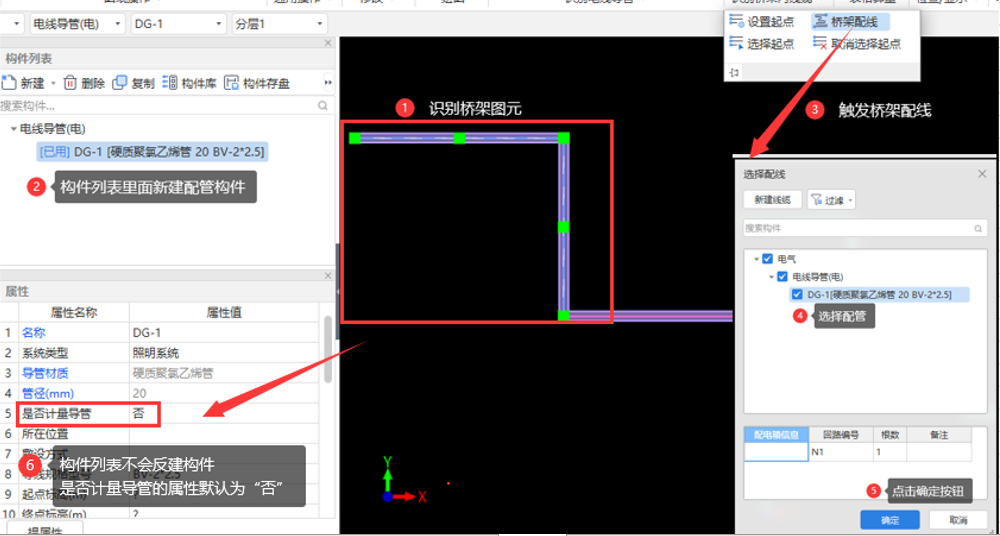Collapse the 电线导管(电) tree node in 构件列表

coord(13,129)
